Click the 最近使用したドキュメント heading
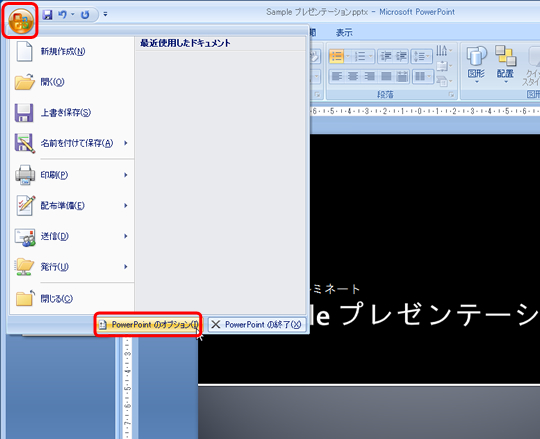The image size is (540, 439). 185,43
